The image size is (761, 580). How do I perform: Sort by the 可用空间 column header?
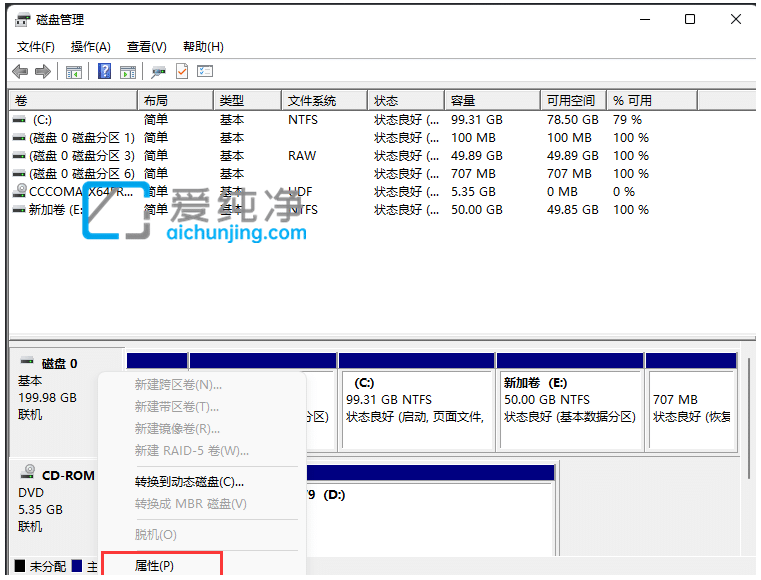tap(574, 100)
